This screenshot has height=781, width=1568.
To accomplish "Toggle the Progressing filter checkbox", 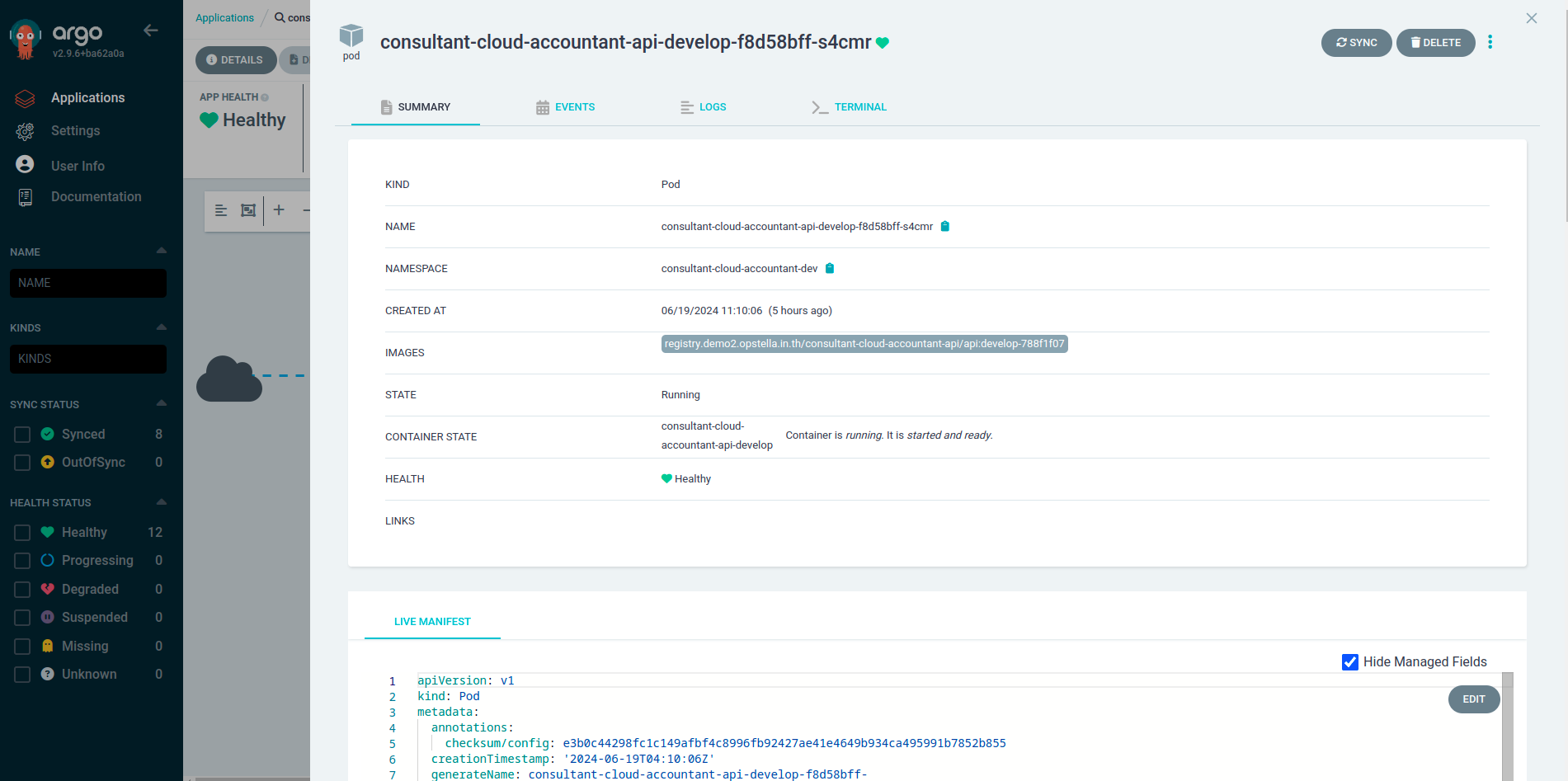I will pyautogui.click(x=22, y=561).
